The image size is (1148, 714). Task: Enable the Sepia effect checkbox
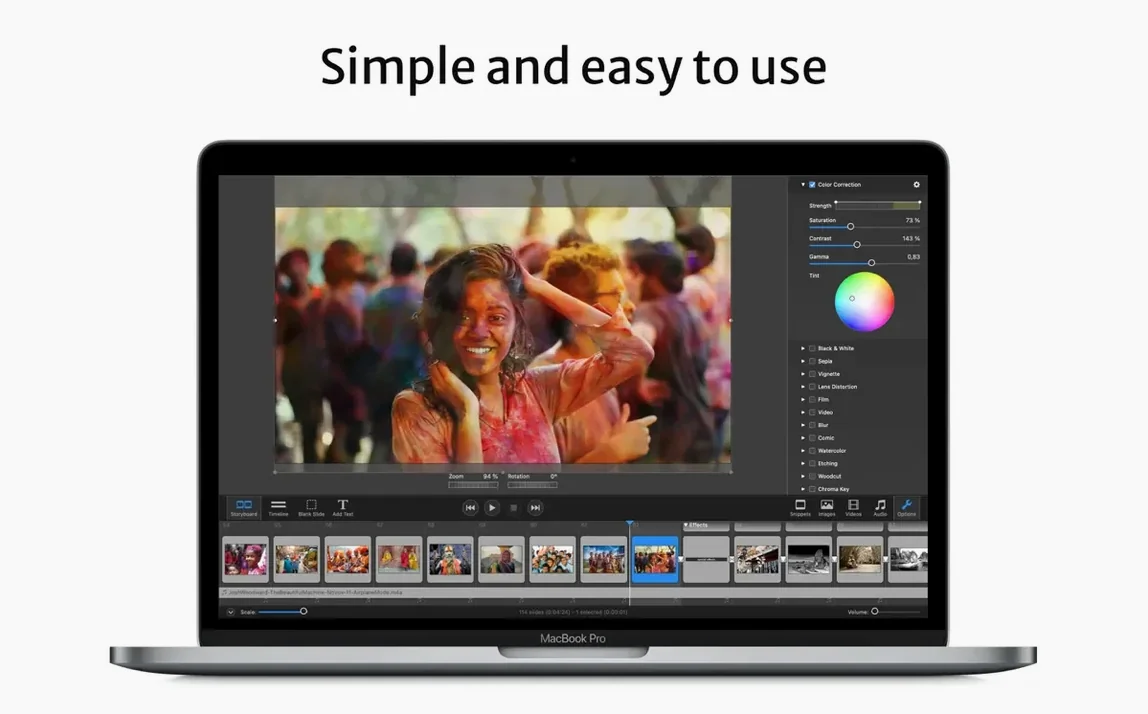pyautogui.click(x=812, y=361)
